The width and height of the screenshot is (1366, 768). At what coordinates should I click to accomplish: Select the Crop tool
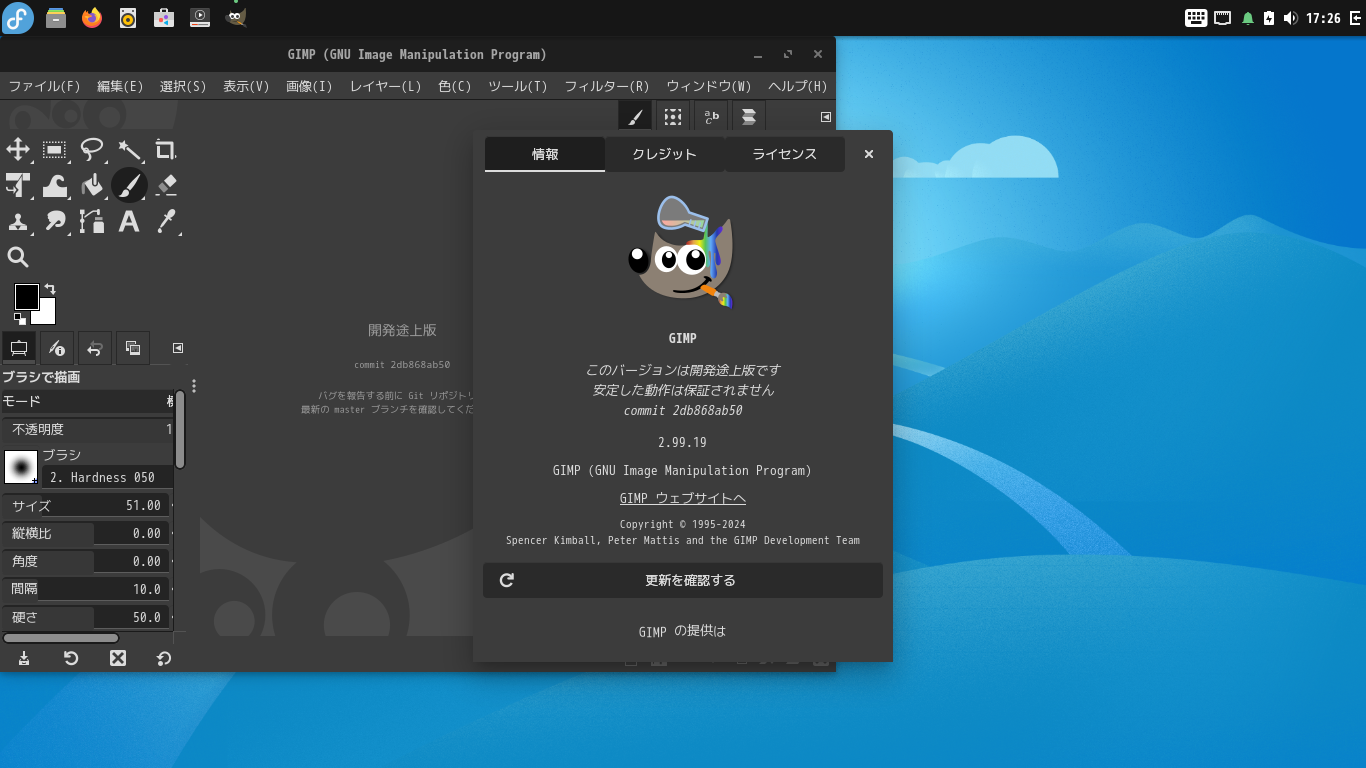pyautogui.click(x=166, y=150)
